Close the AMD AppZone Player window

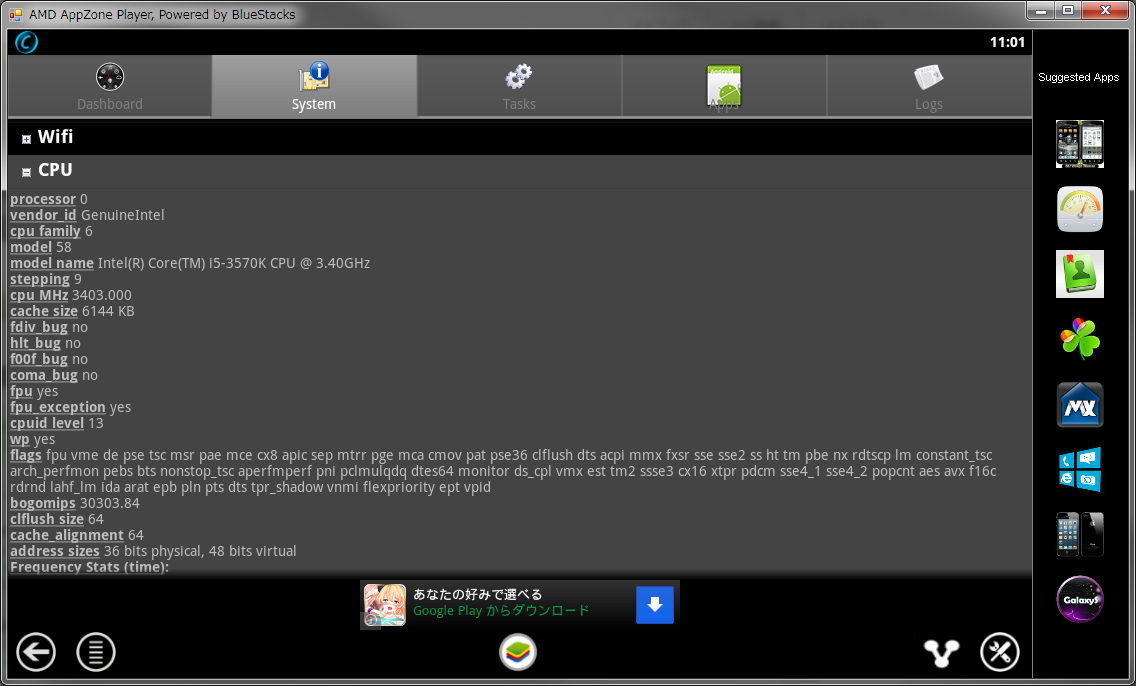(1106, 11)
